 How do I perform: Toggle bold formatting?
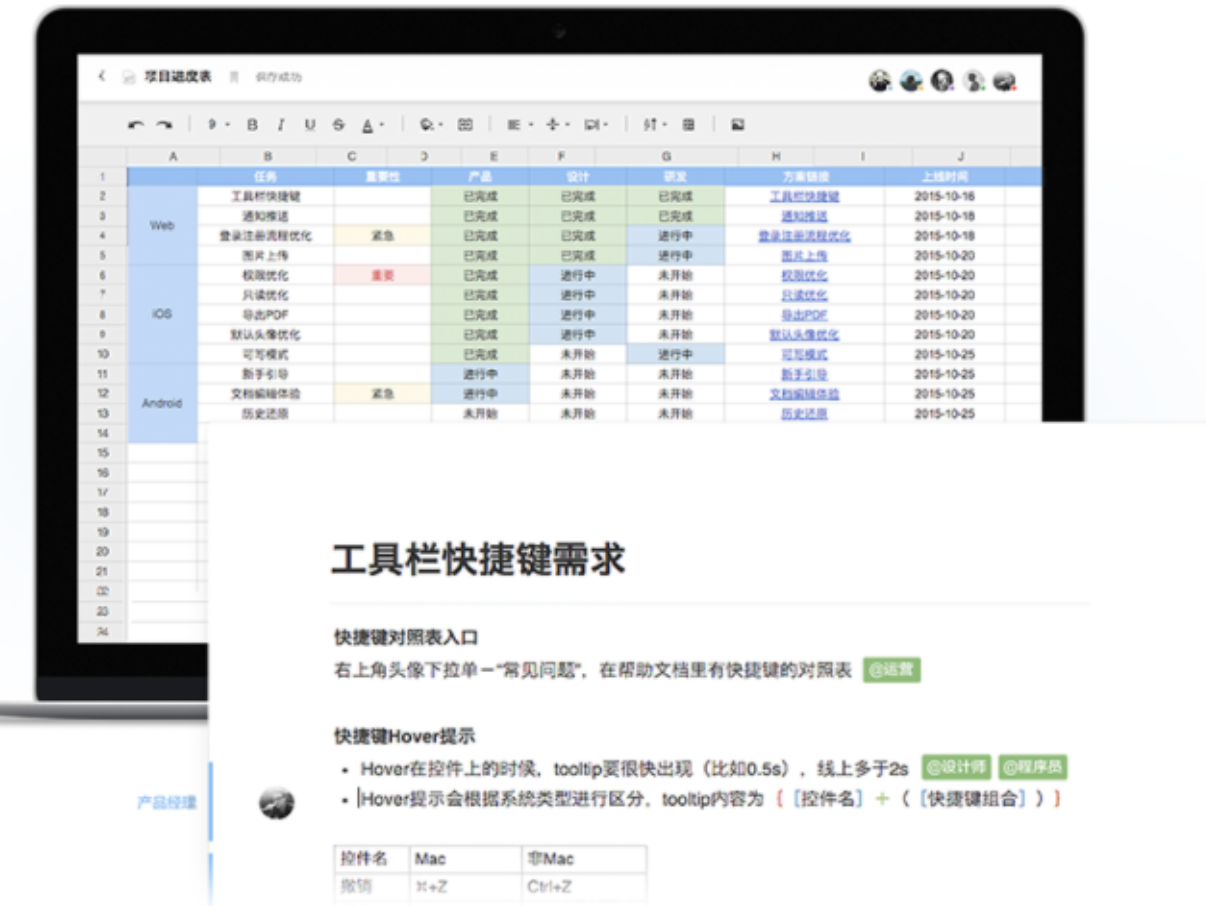tap(252, 125)
